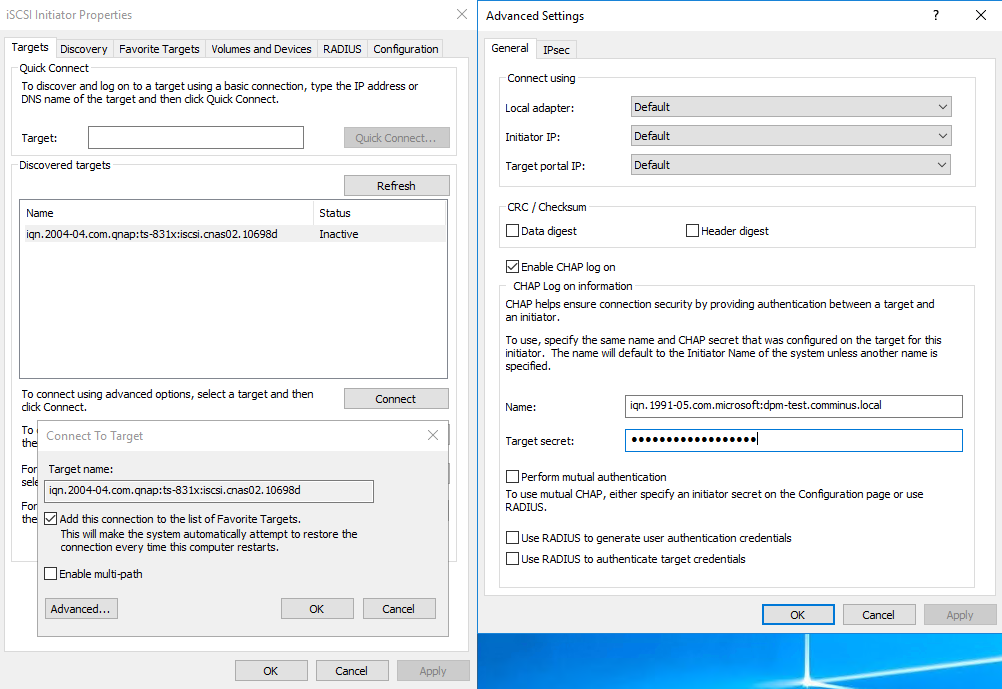Open the Discovery tab

83,49
